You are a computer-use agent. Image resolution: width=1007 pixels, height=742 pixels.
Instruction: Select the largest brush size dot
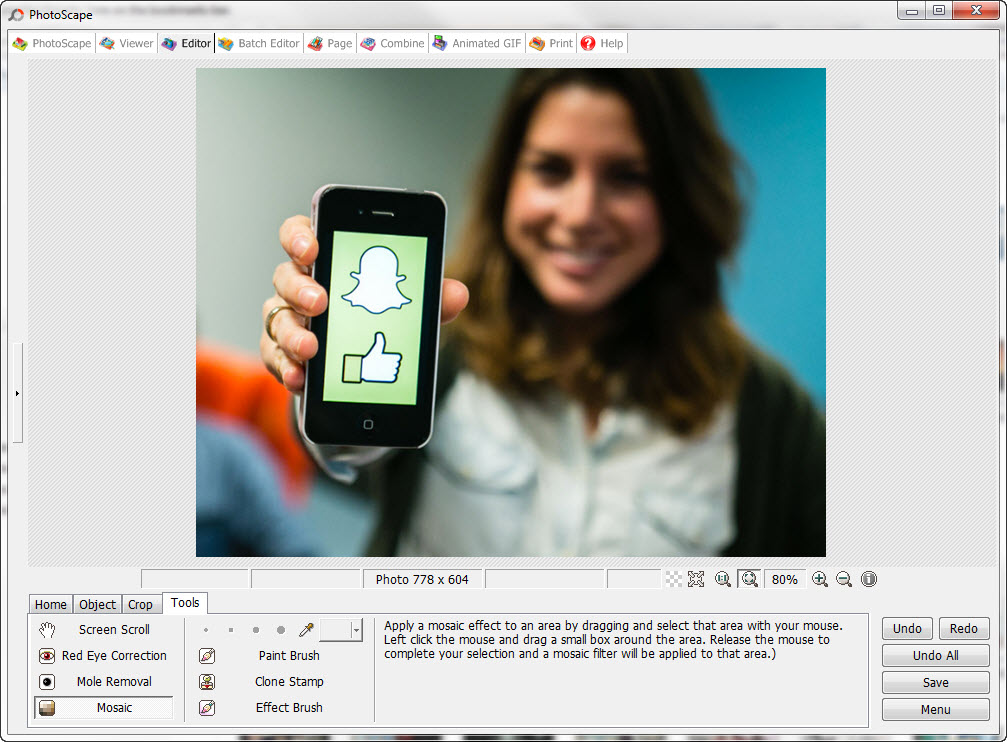281,630
